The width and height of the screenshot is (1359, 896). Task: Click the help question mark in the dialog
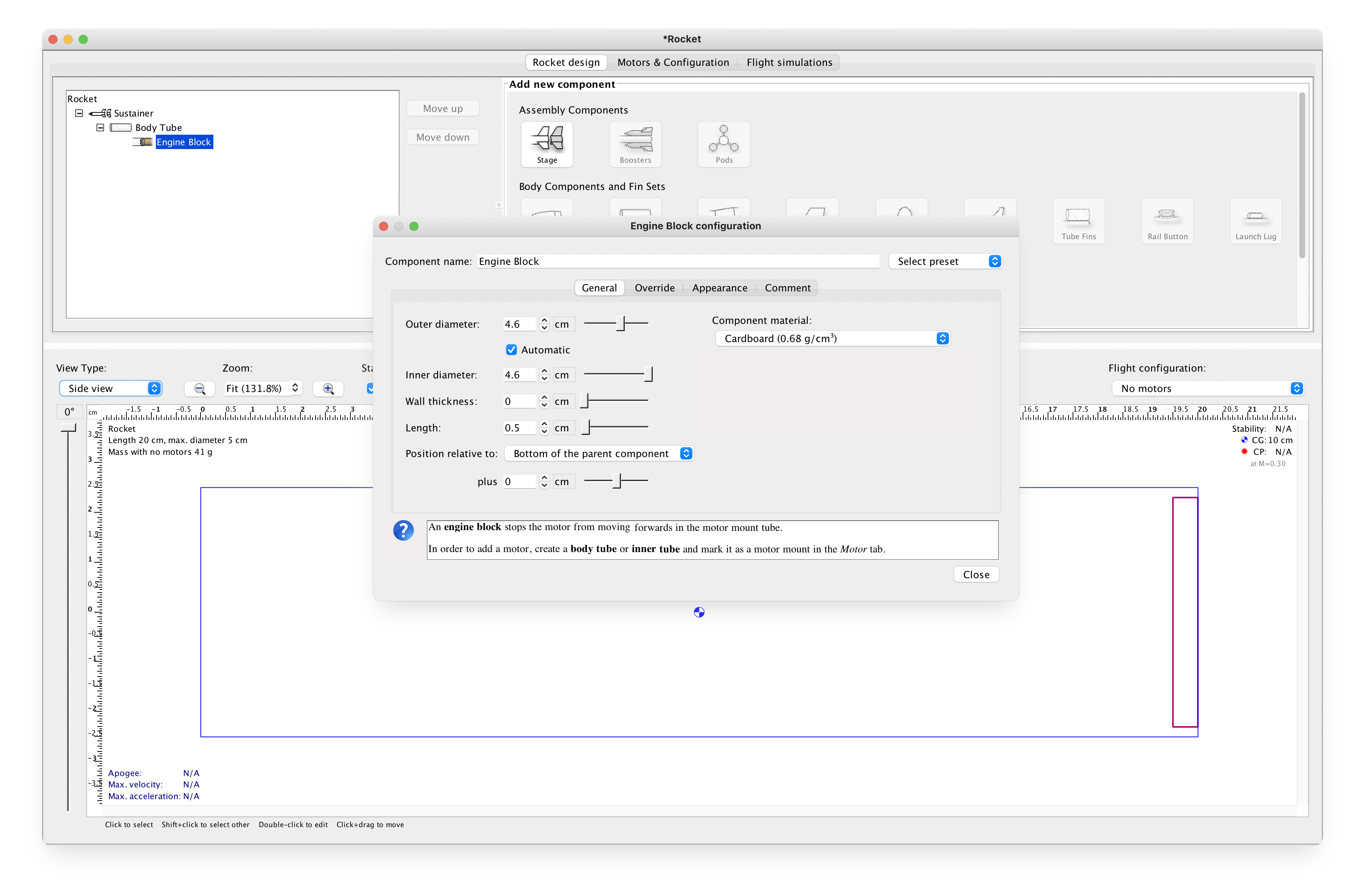coord(404,530)
